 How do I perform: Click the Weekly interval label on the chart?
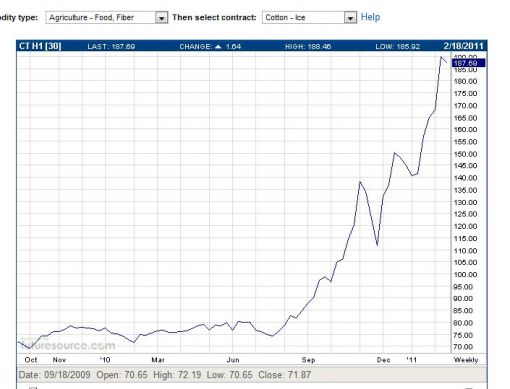[x=466, y=360]
